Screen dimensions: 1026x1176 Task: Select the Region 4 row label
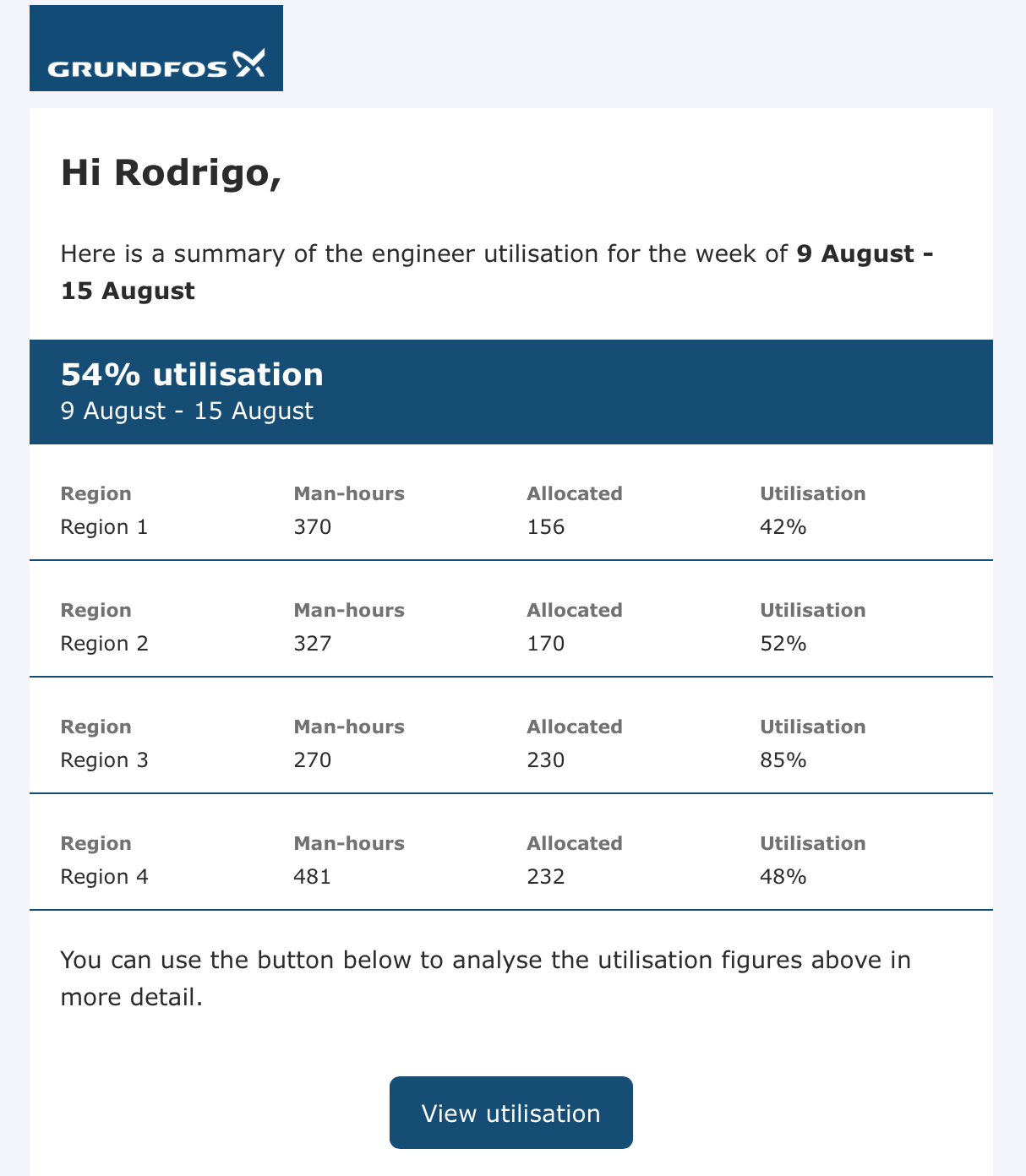coord(104,877)
